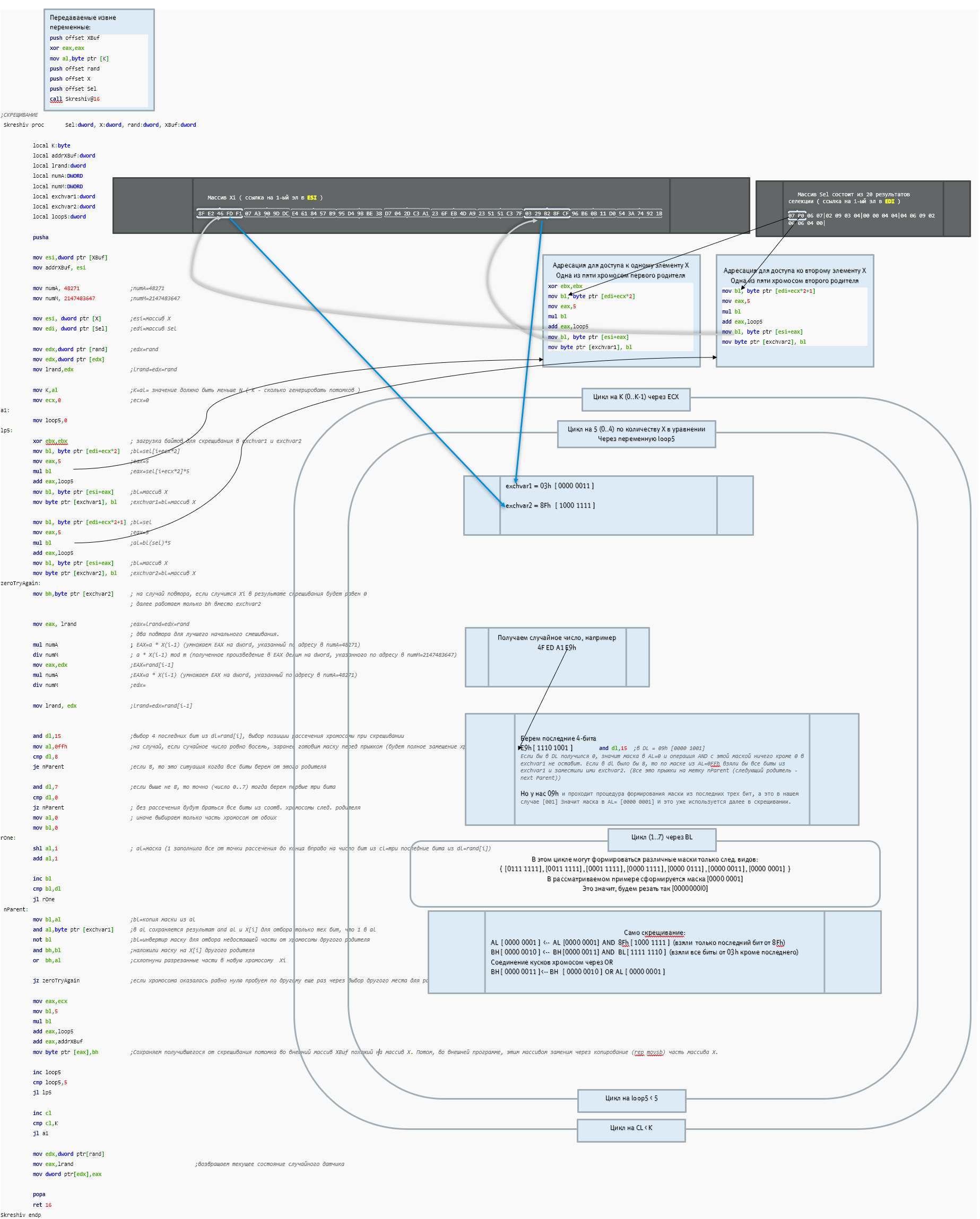This screenshot has width=980, height=1219.
Task: Select the 'exchvar2 = 8Fh [1000 1111]' text
Action: coord(550,506)
